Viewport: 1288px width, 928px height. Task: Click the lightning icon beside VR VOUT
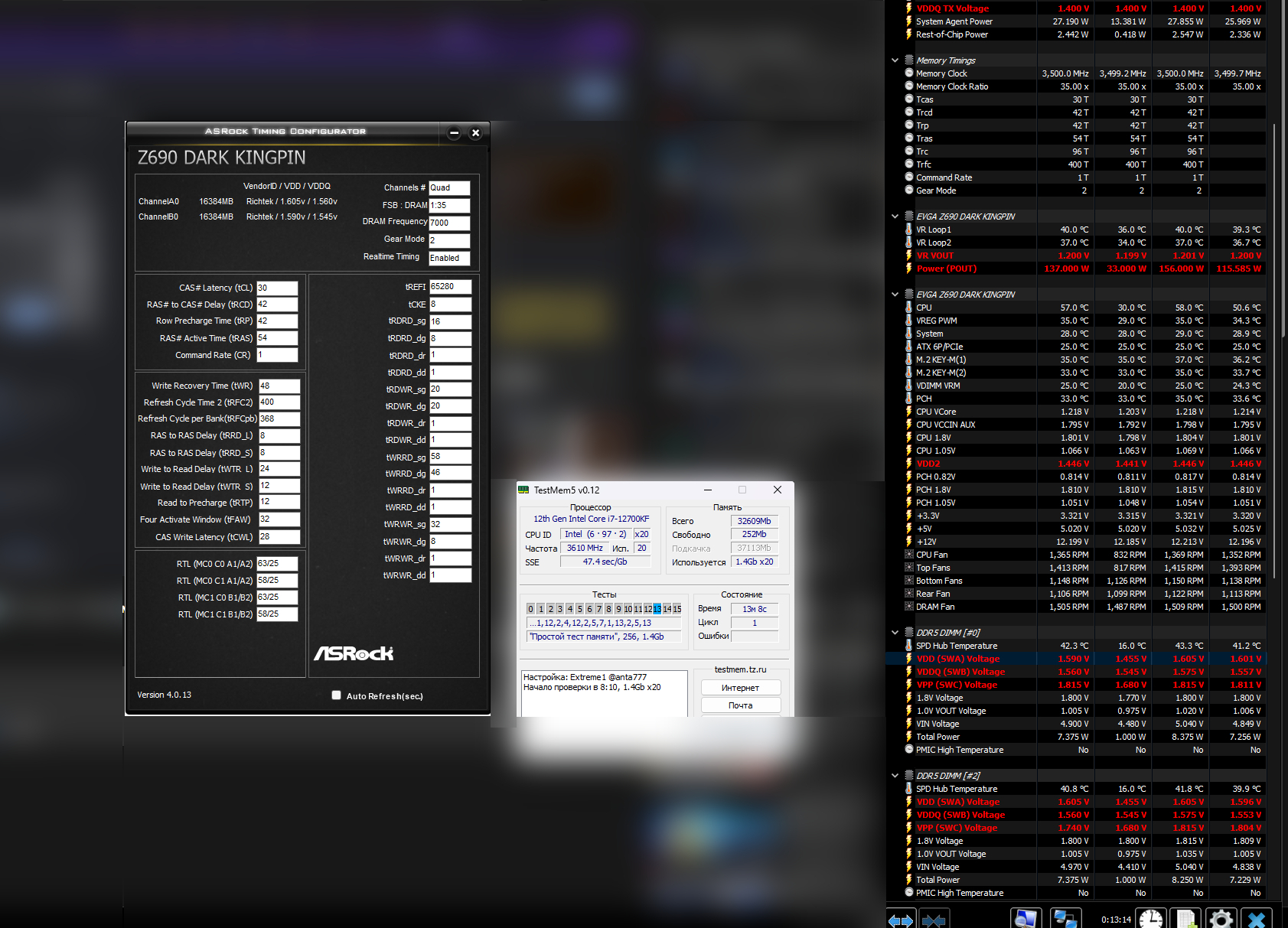pyautogui.click(x=909, y=256)
